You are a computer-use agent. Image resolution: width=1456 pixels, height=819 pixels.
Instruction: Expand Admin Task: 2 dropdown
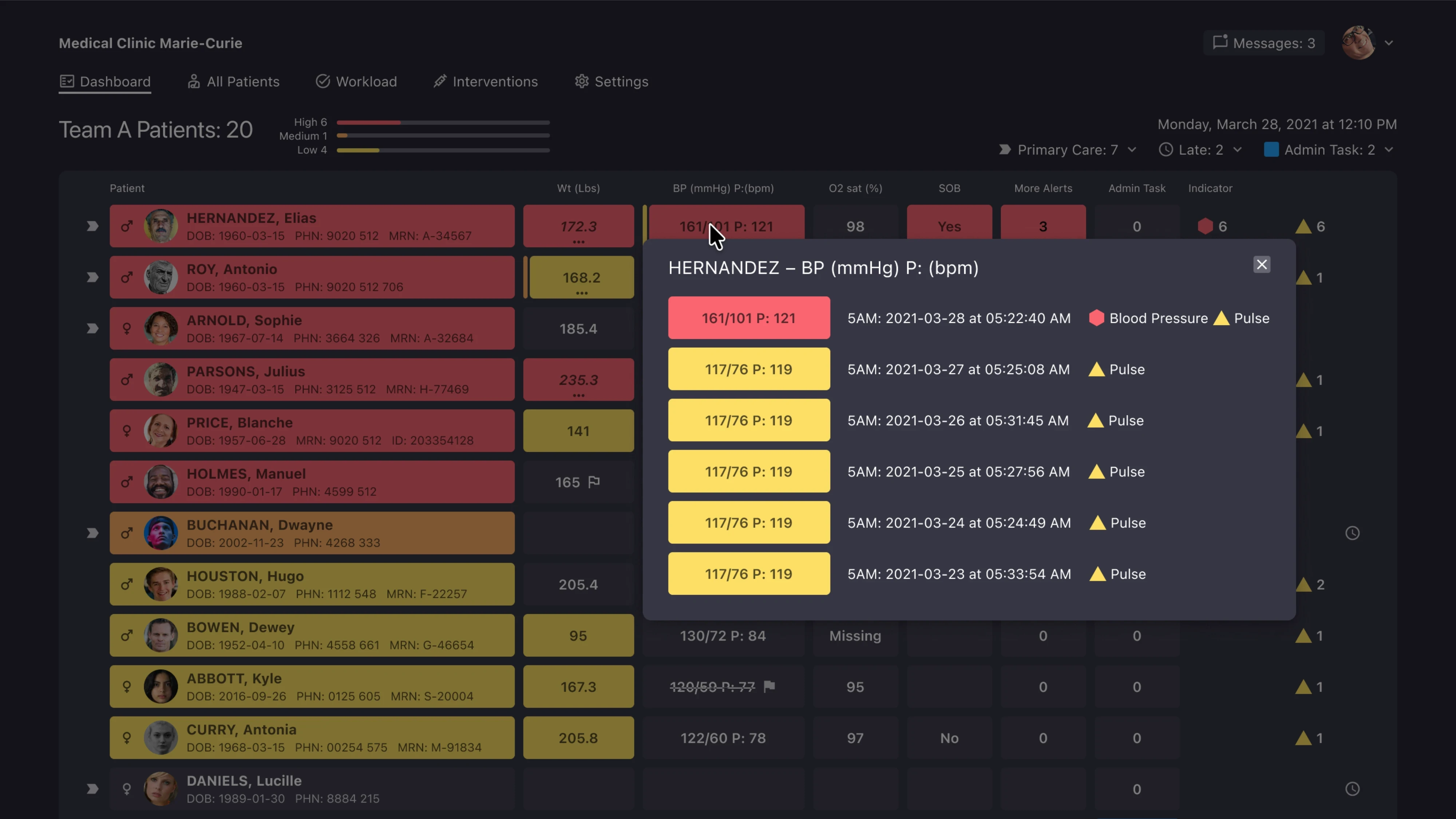[x=1329, y=150]
